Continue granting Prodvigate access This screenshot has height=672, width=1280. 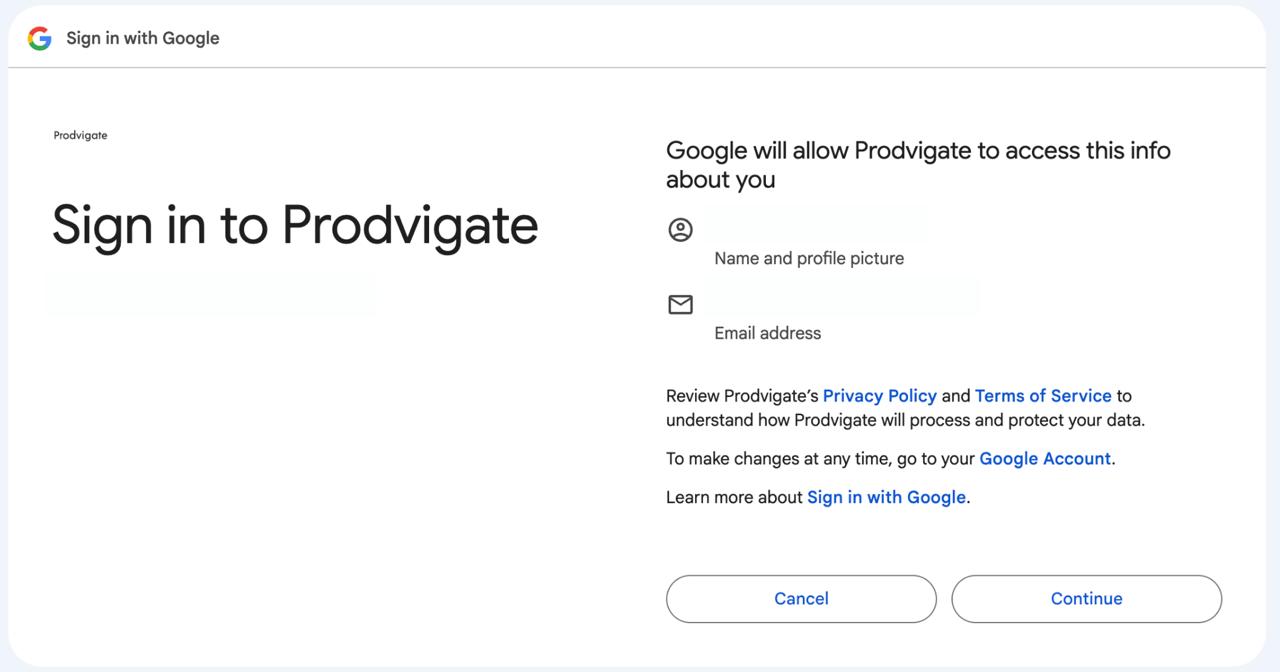1086,598
